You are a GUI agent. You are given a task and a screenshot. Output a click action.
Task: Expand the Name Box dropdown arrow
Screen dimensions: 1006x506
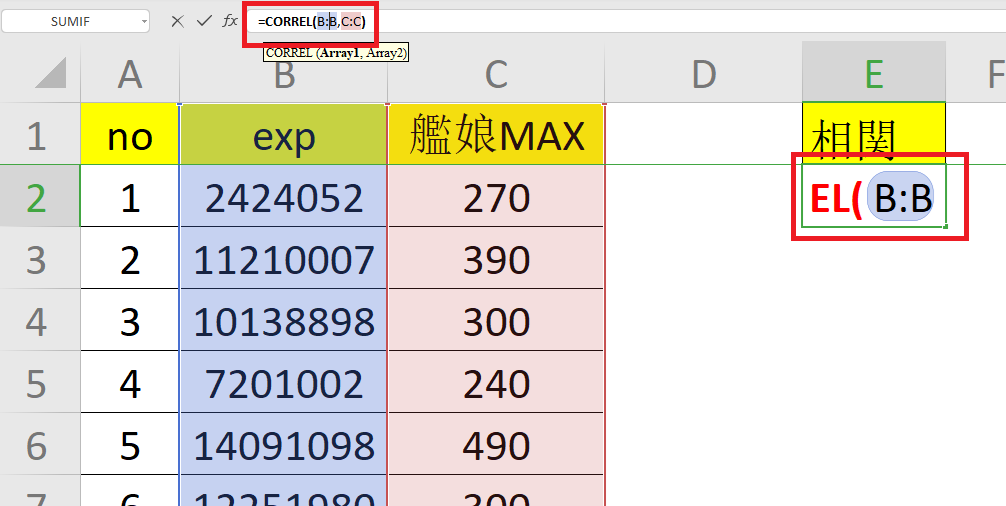(x=144, y=21)
